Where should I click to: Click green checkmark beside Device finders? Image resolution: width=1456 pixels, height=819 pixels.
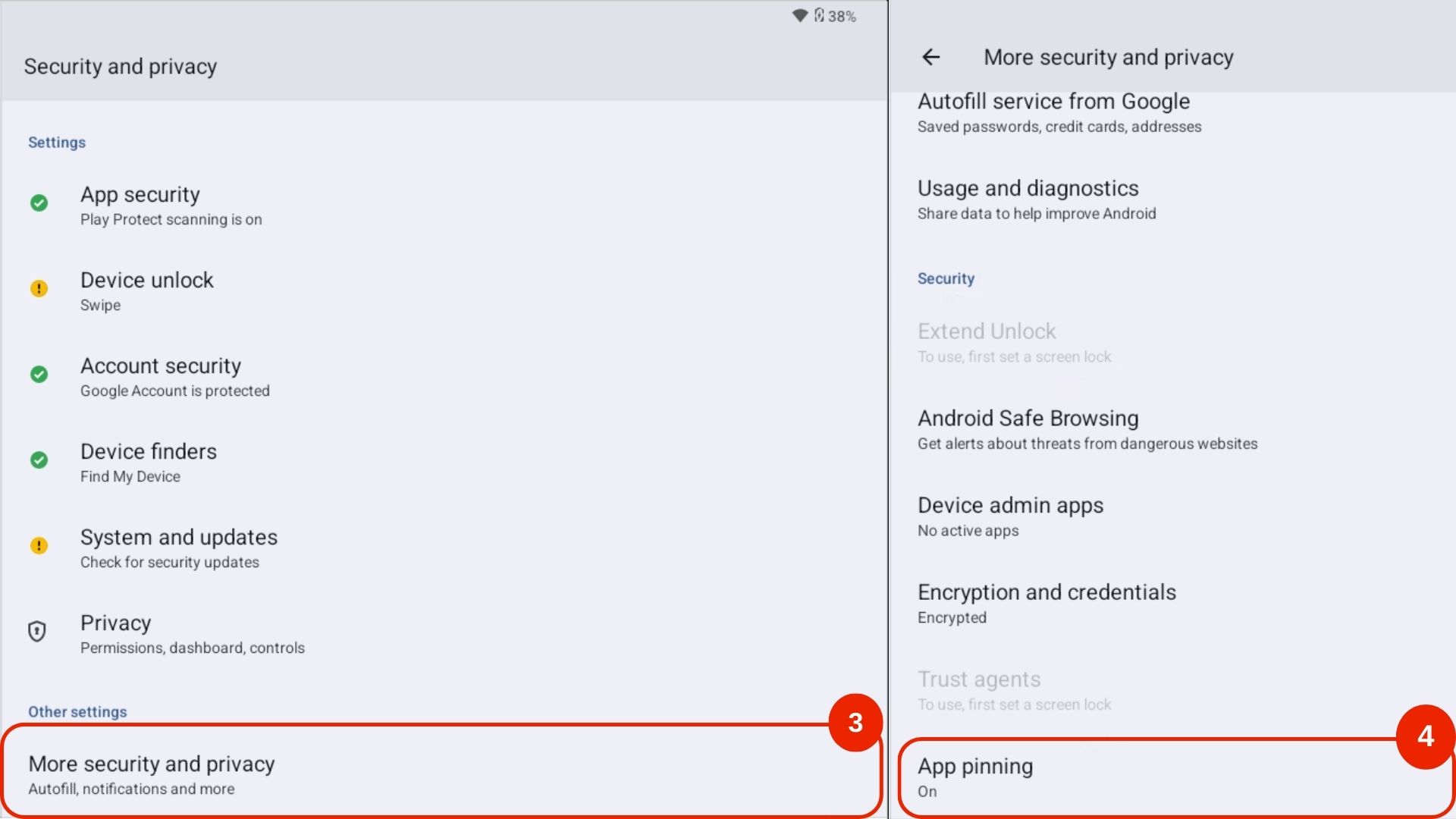(39, 460)
